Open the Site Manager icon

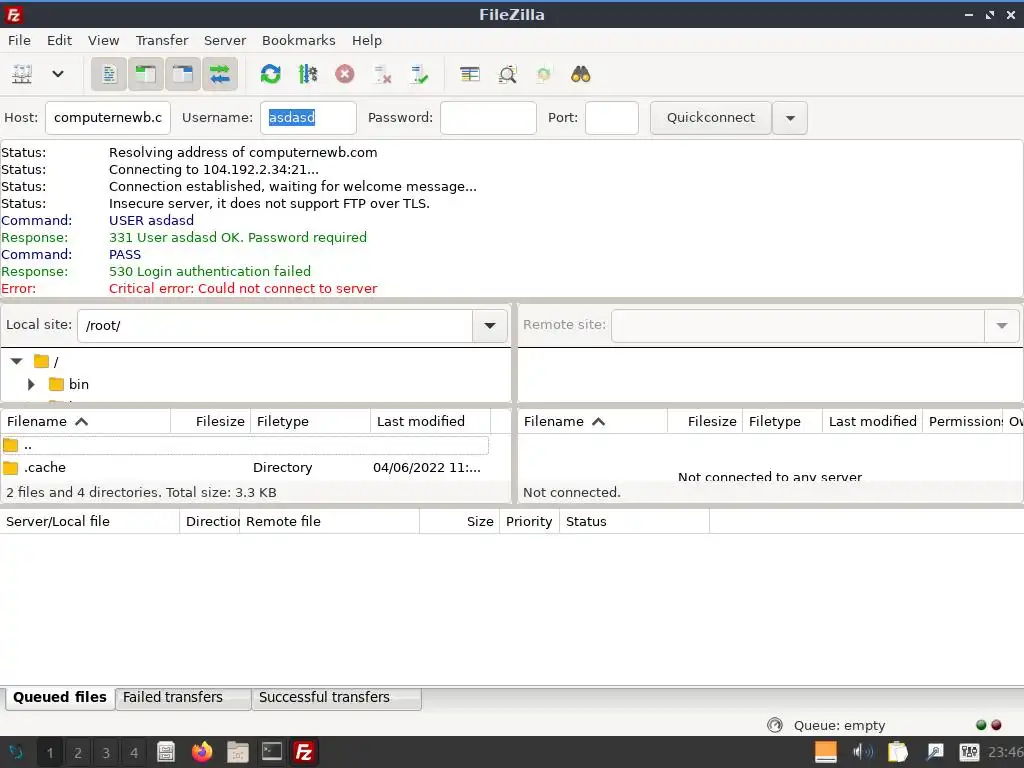coord(22,74)
